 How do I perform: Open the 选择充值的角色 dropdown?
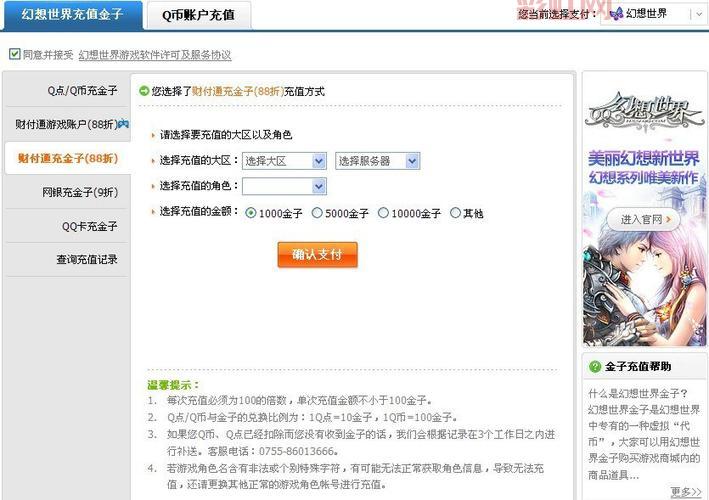coord(284,186)
